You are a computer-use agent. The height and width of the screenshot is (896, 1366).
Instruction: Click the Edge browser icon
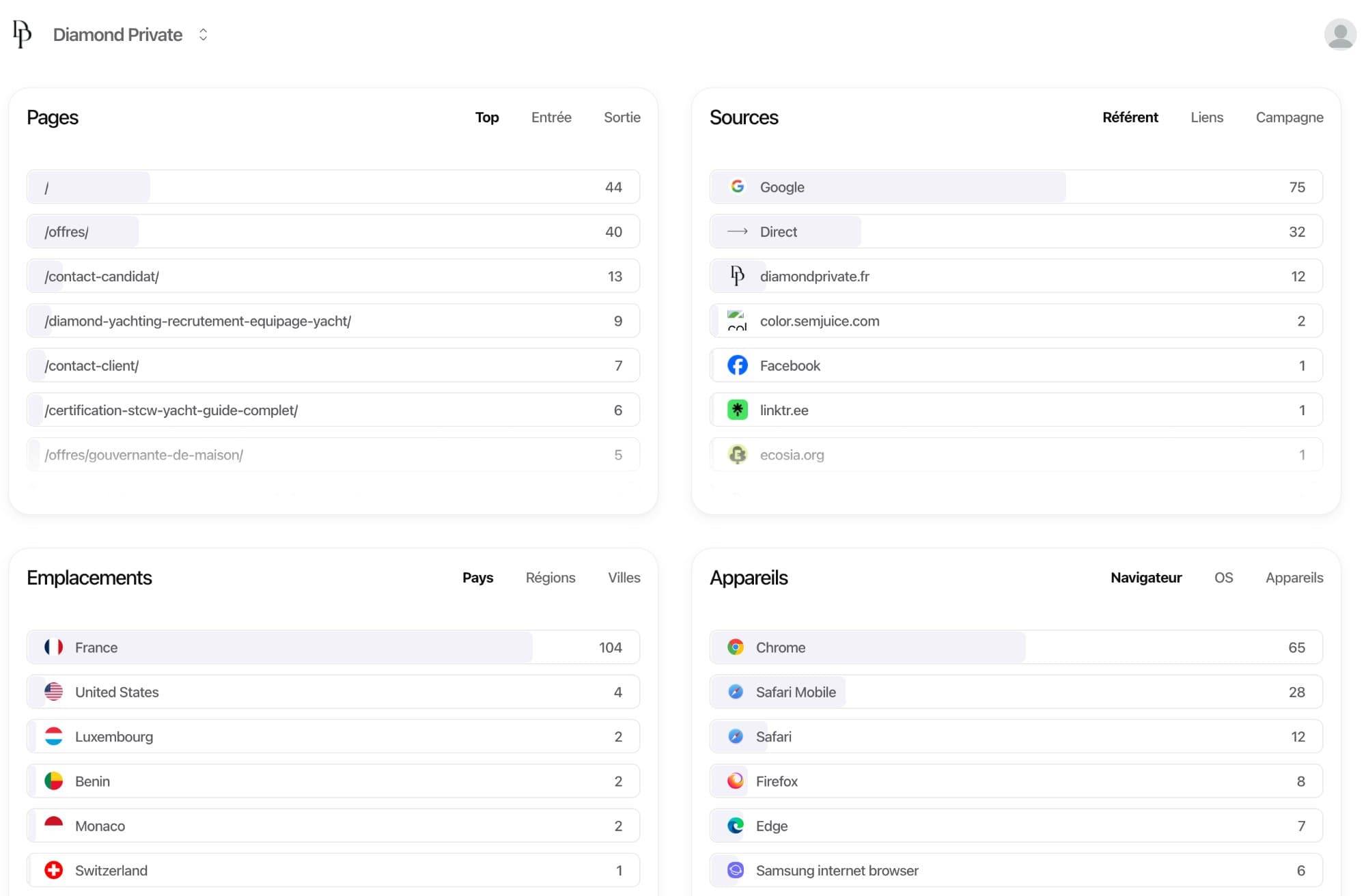tap(736, 826)
